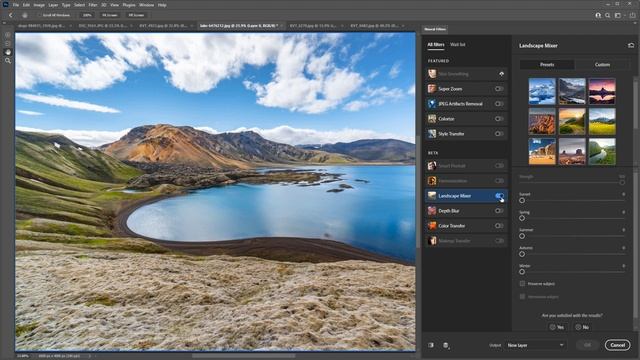Viewport: 640px width, 360px height.
Task: Click No for satisfied with results
Action: pos(582,327)
